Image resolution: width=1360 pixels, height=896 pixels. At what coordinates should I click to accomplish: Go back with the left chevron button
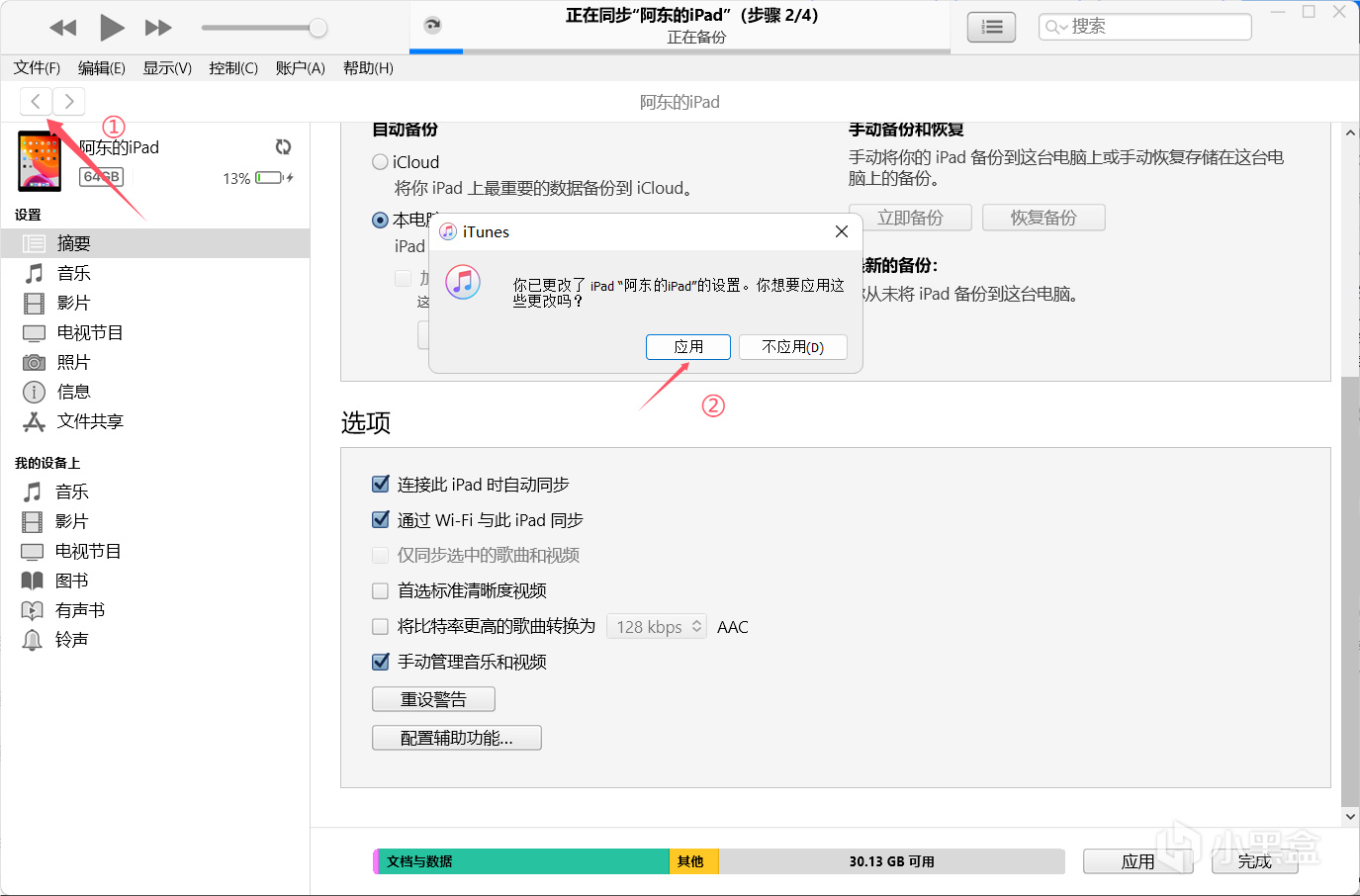pos(36,101)
